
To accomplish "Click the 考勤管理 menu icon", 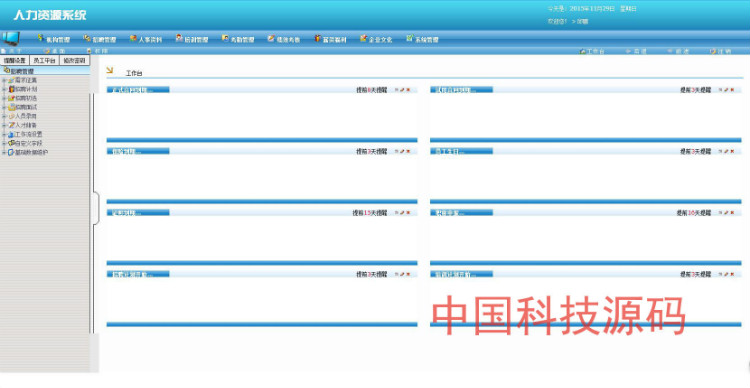I will (x=225, y=38).
